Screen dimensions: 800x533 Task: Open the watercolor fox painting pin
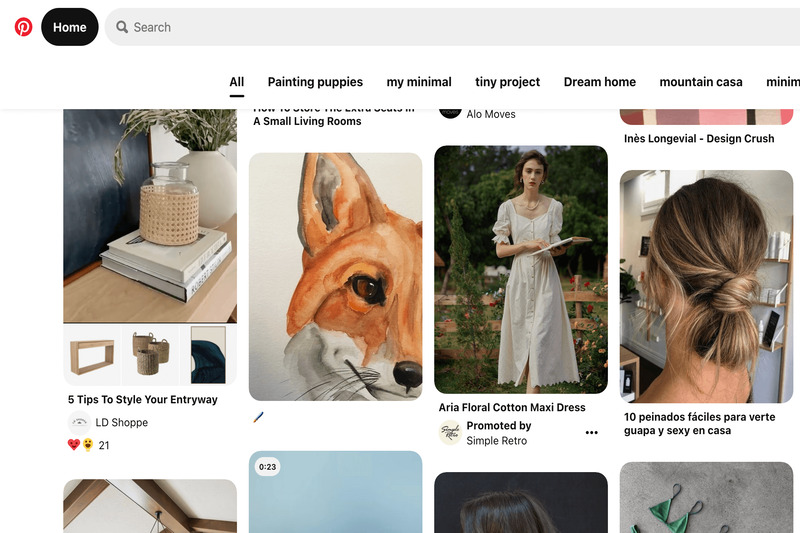pyautogui.click(x=335, y=276)
